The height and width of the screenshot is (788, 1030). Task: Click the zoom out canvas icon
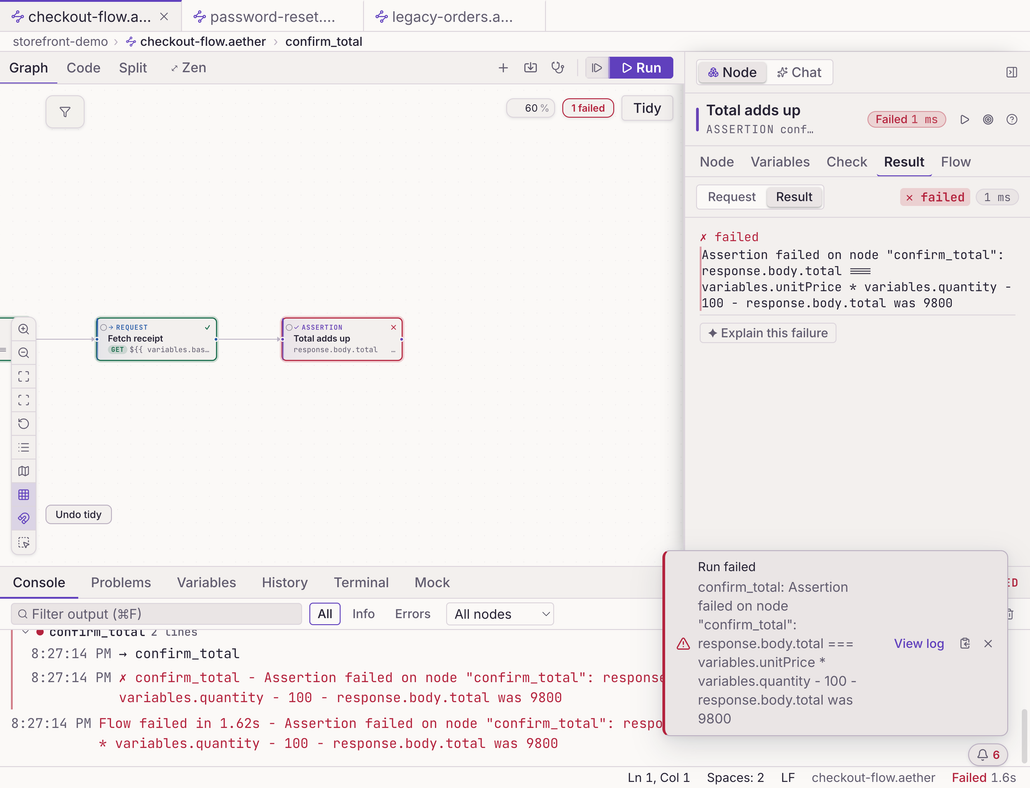[x=24, y=353]
